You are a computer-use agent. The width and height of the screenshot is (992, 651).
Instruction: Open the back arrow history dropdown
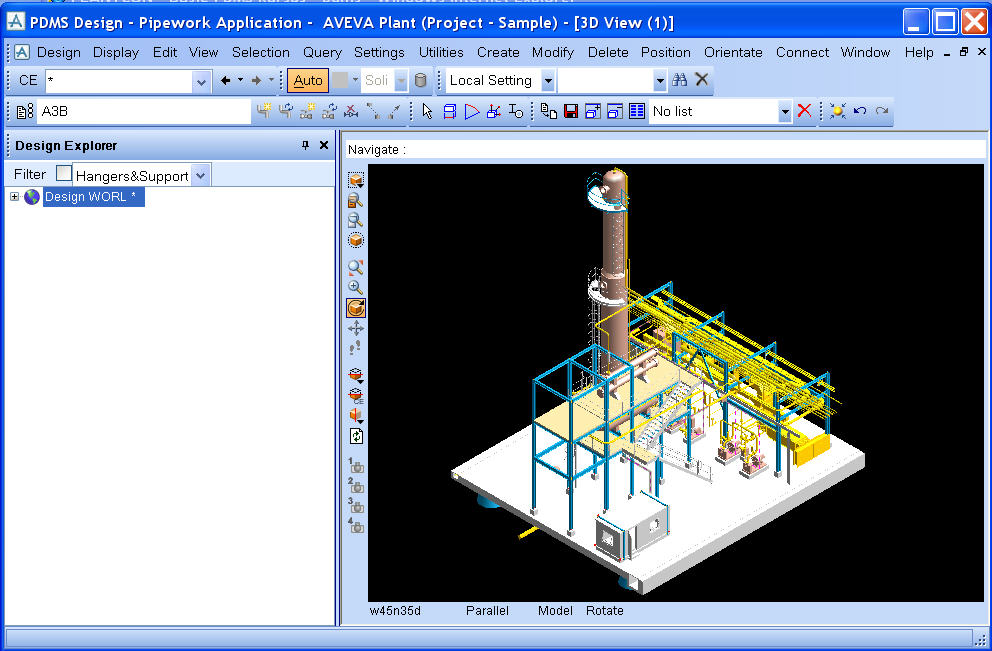point(240,80)
